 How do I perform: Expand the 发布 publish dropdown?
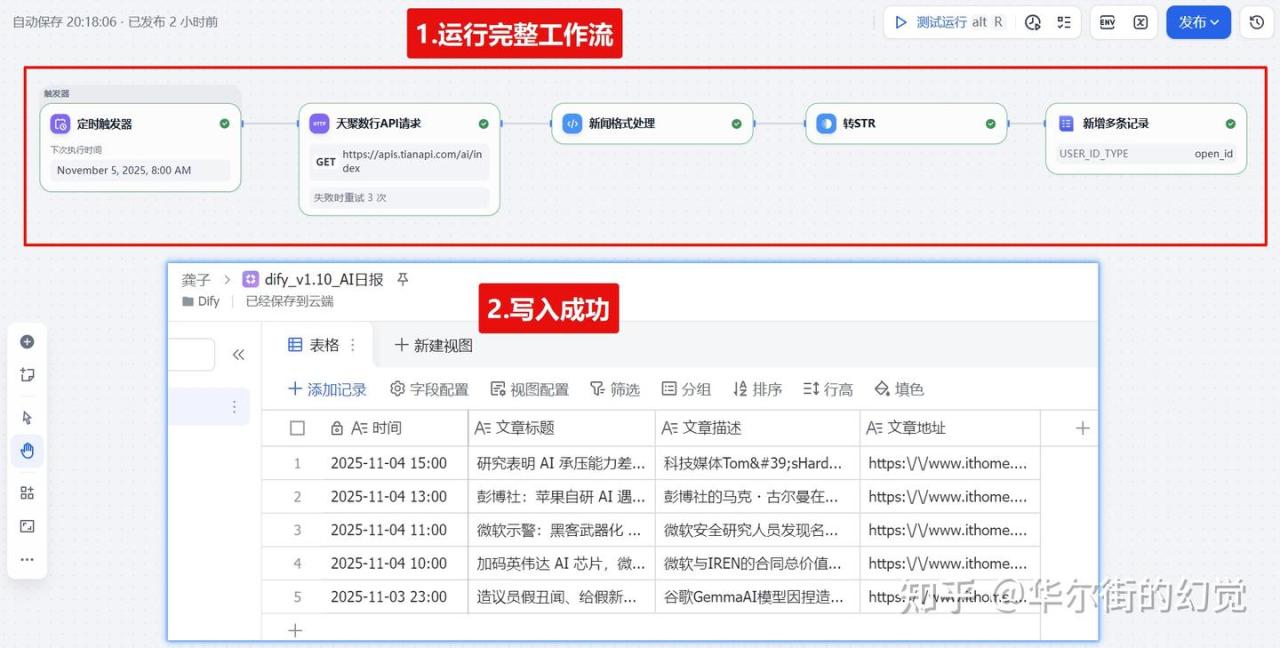[1198, 22]
